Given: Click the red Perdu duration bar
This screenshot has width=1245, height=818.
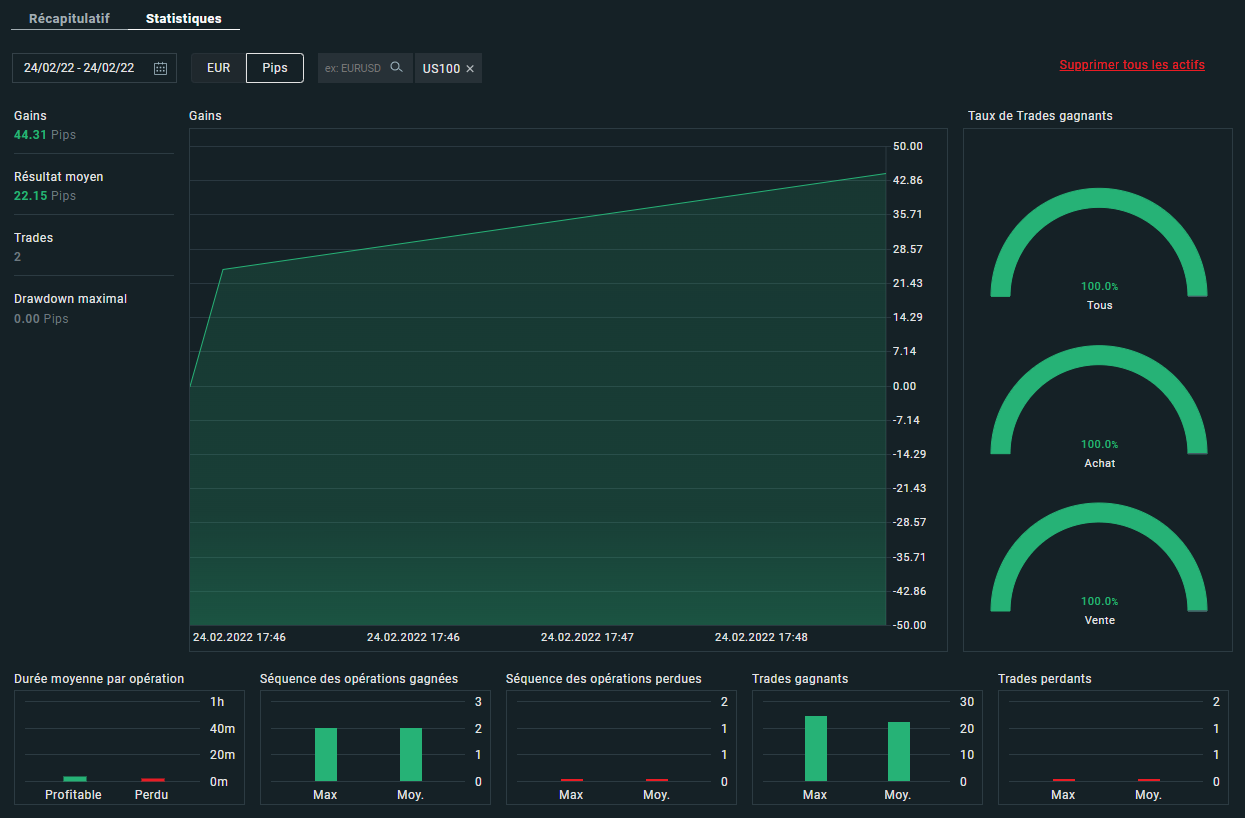Looking at the screenshot, I should (152, 779).
